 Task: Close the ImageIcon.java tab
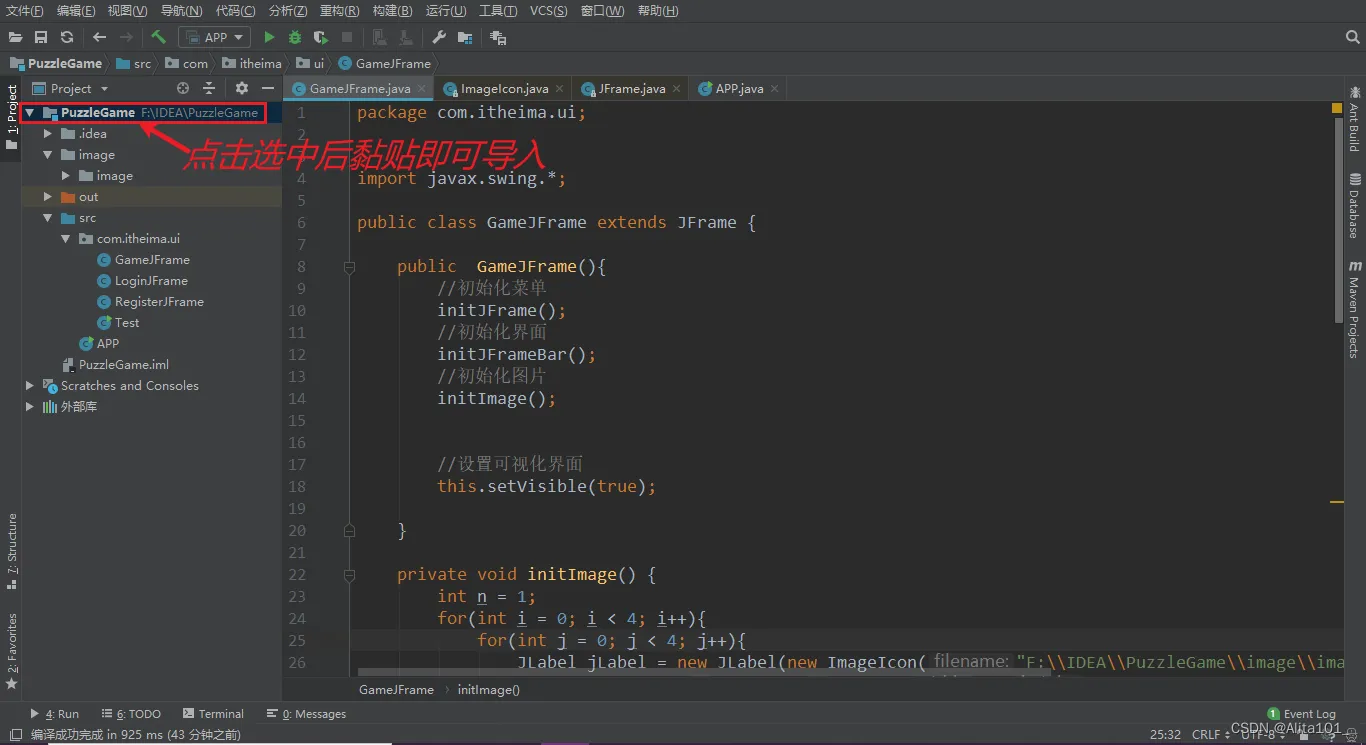point(559,88)
